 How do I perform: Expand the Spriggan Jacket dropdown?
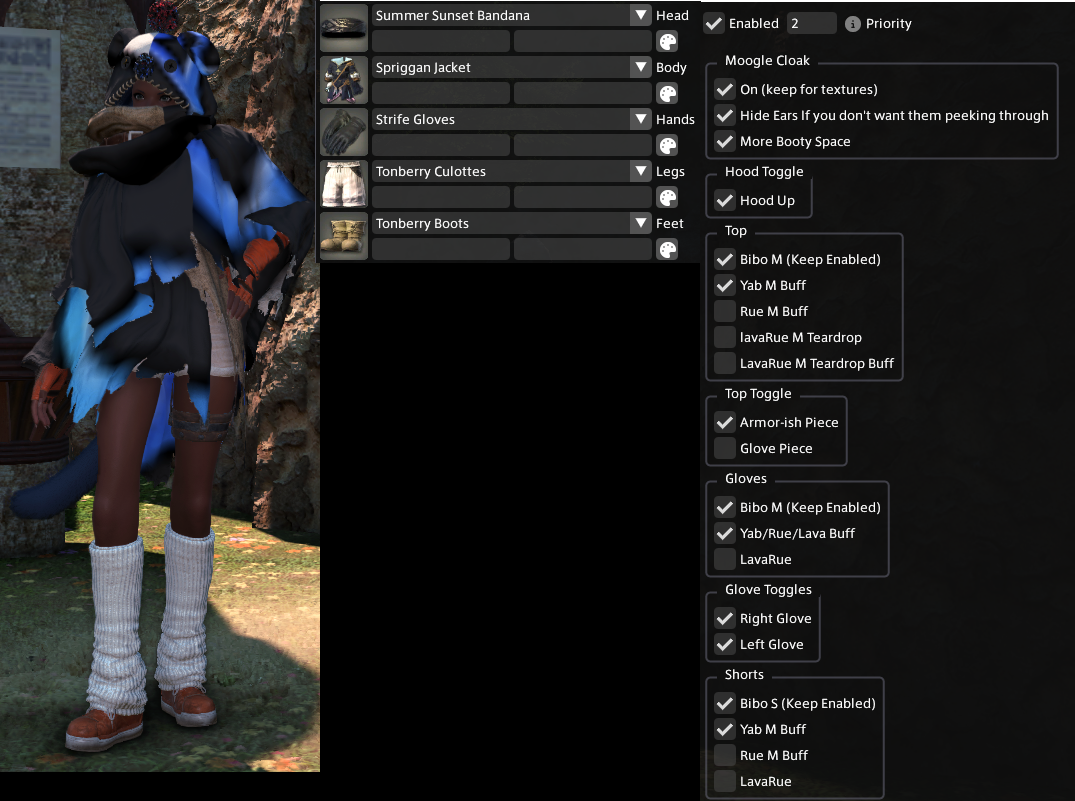(640, 67)
